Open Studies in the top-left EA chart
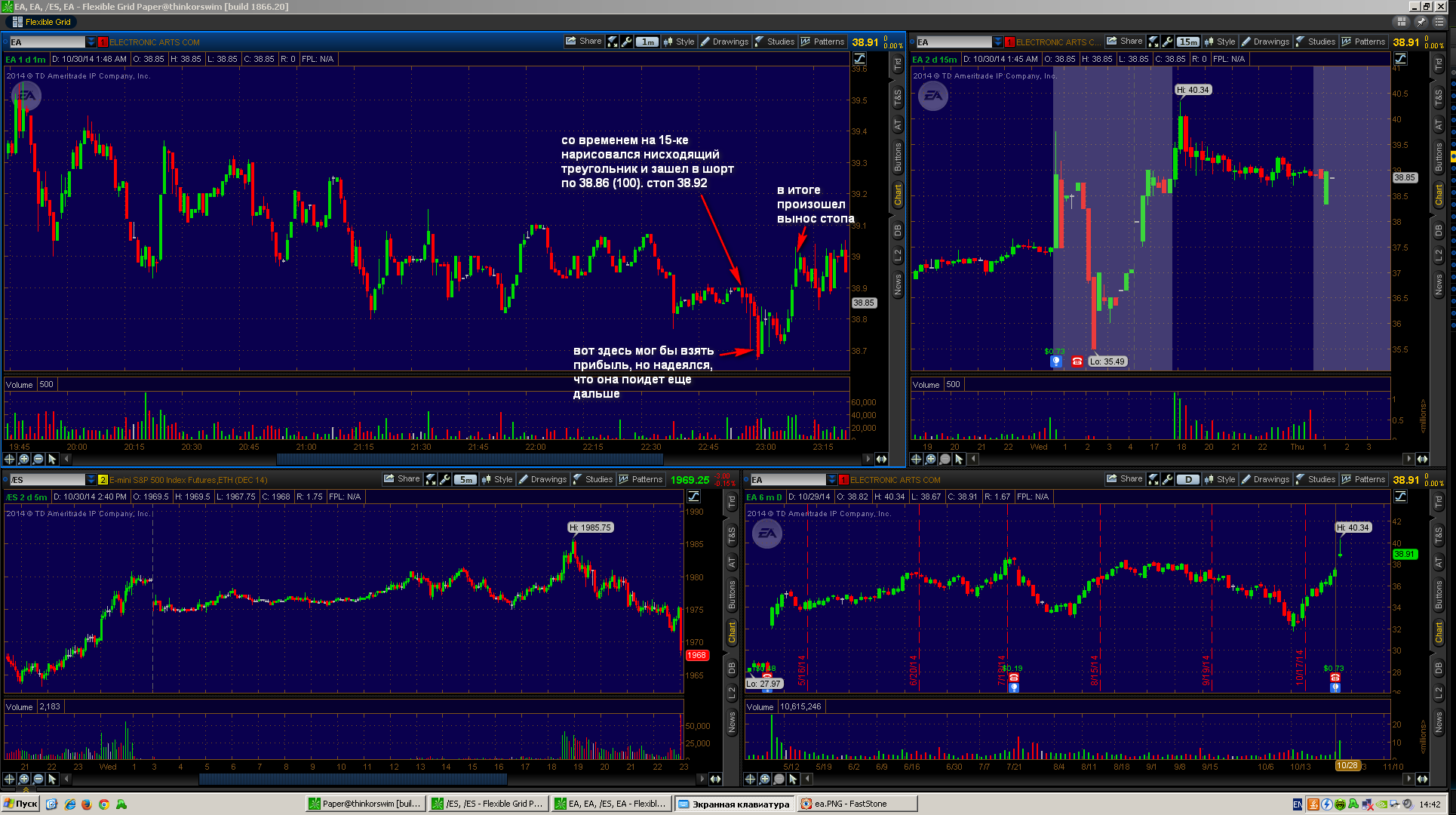1456x815 pixels. [x=774, y=42]
